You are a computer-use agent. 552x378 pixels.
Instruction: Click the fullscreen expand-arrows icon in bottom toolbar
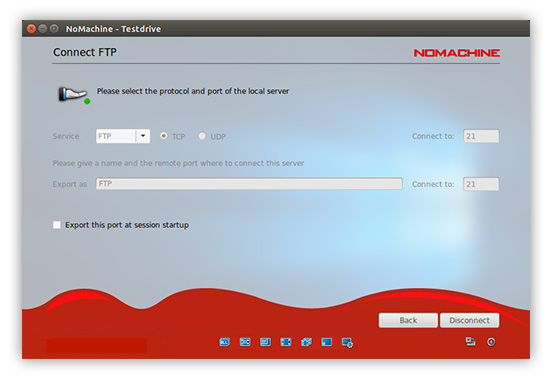click(286, 342)
